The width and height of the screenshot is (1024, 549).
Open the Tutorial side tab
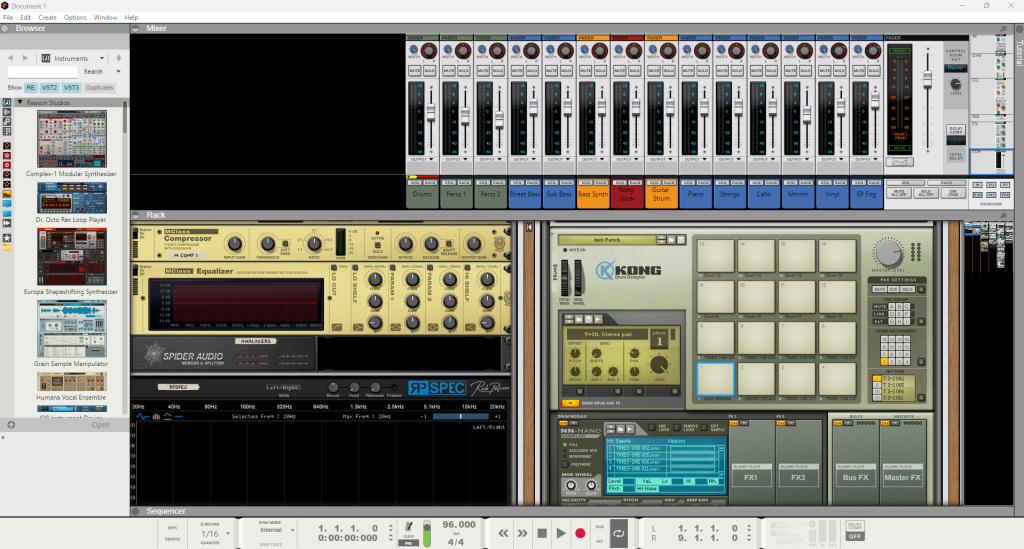pyautogui.click(x=1018, y=52)
